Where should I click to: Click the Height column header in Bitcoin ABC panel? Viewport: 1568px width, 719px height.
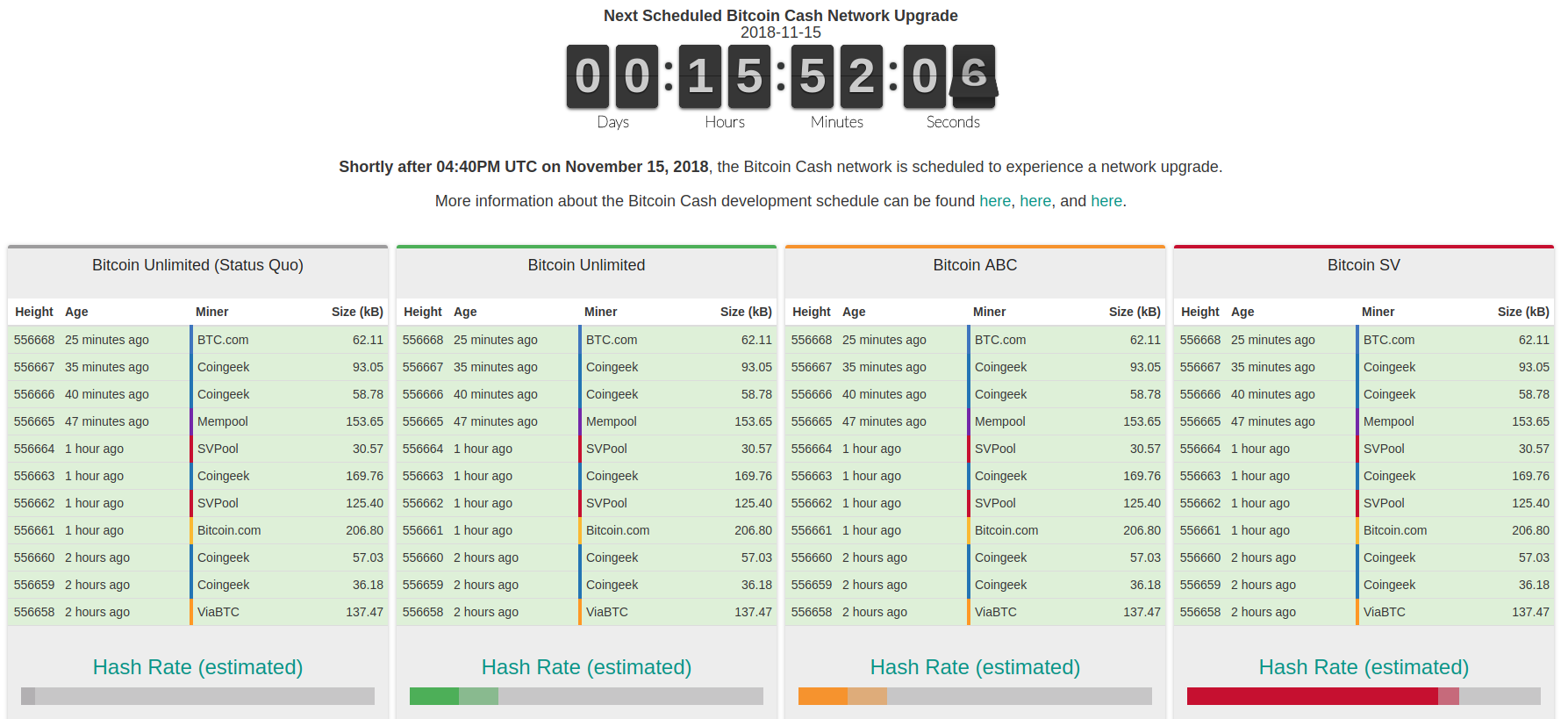[x=812, y=312]
